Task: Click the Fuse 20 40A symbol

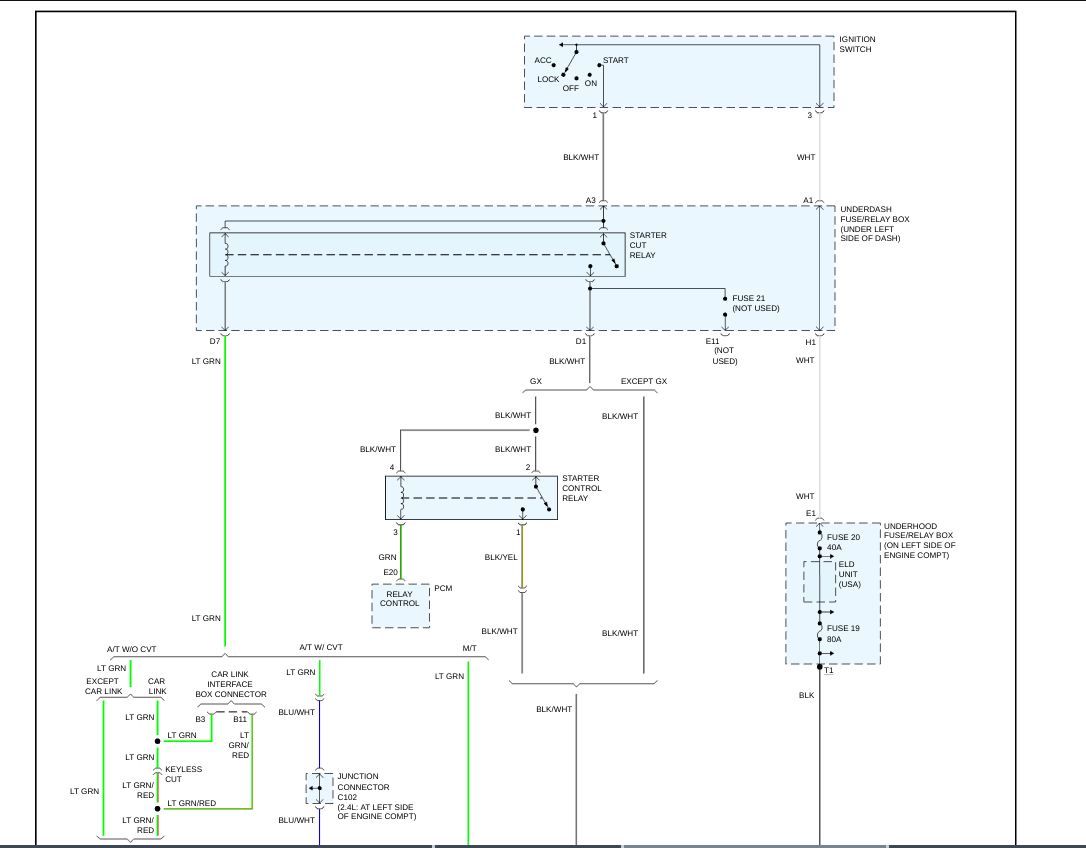Action: click(x=819, y=541)
